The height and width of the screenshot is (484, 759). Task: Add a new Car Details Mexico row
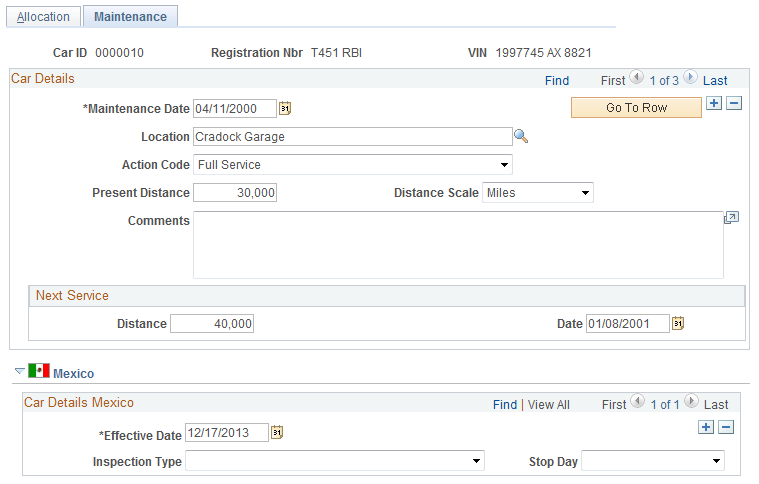tap(706, 427)
